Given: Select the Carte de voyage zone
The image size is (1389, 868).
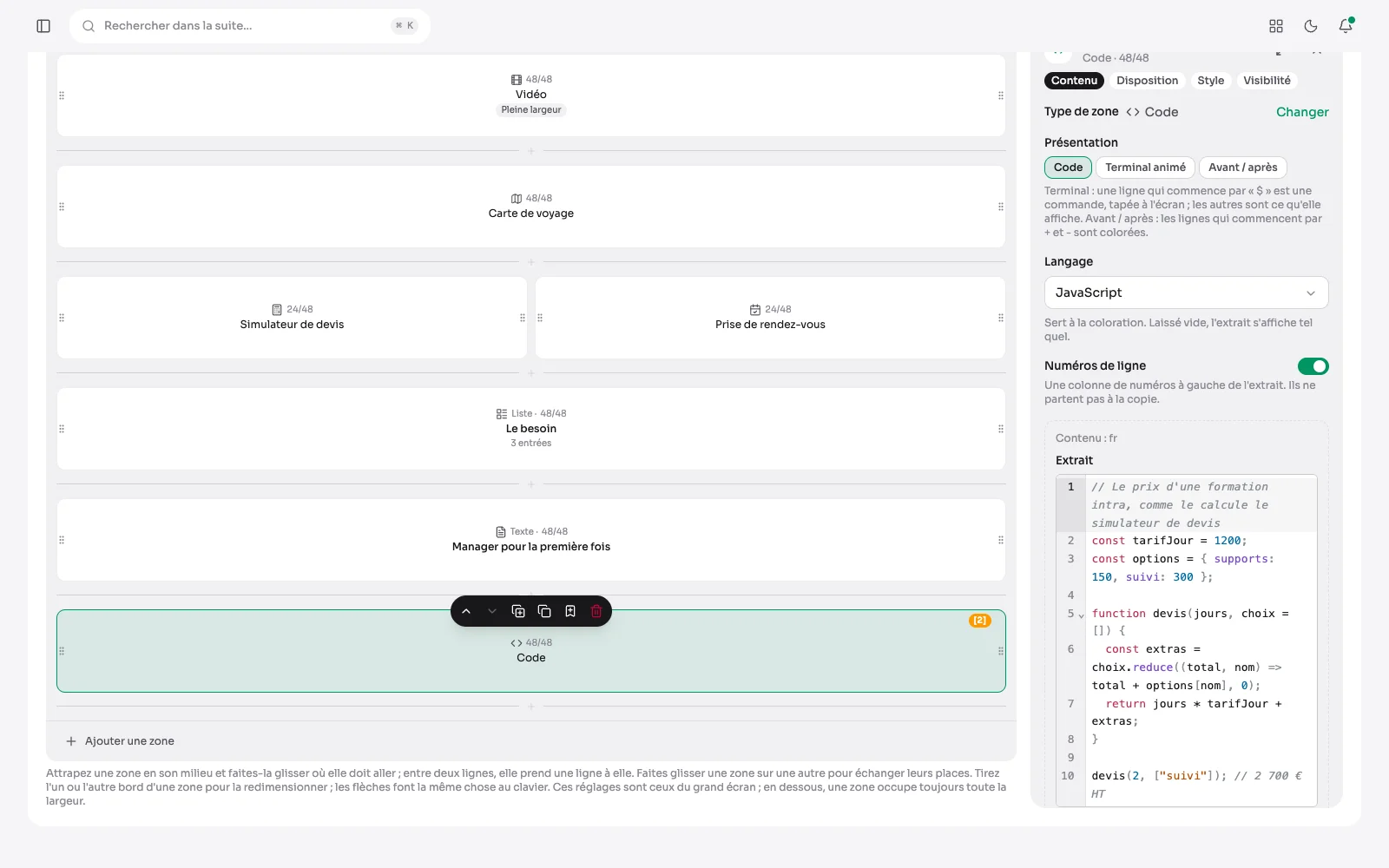Looking at the screenshot, I should click(x=531, y=207).
